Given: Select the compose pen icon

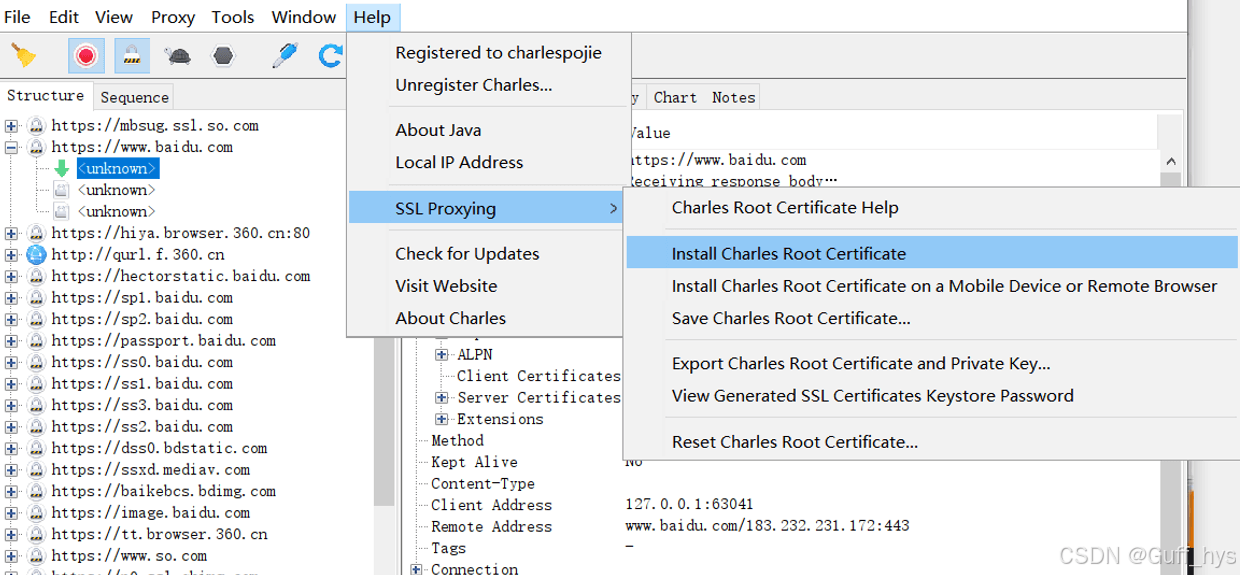Looking at the screenshot, I should point(285,55).
